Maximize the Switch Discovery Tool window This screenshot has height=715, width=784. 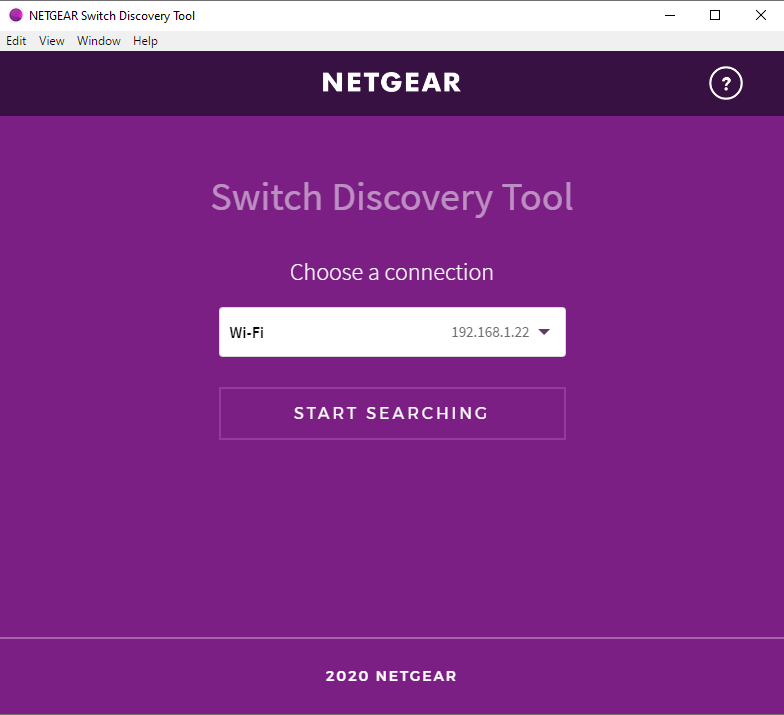click(x=714, y=15)
